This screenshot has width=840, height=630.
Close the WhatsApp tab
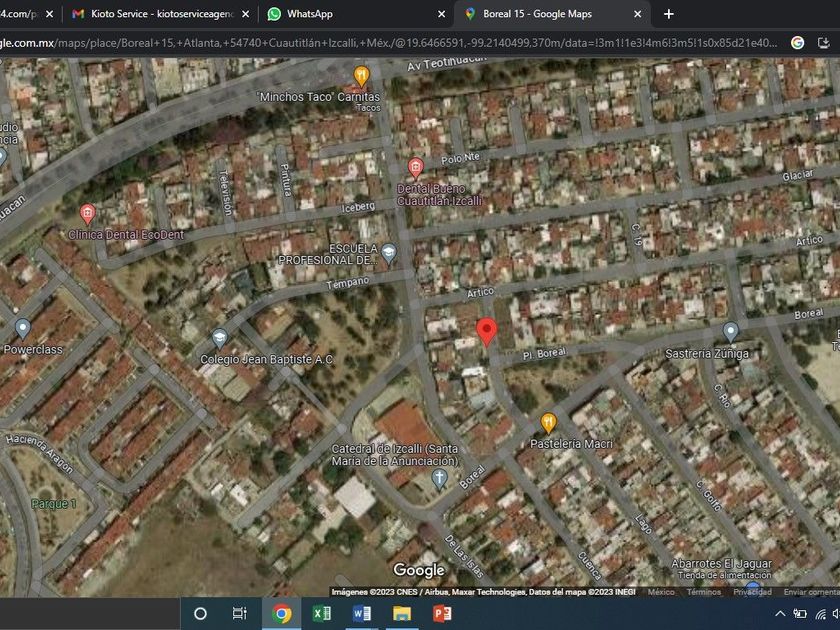pyautogui.click(x=441, y=14)
